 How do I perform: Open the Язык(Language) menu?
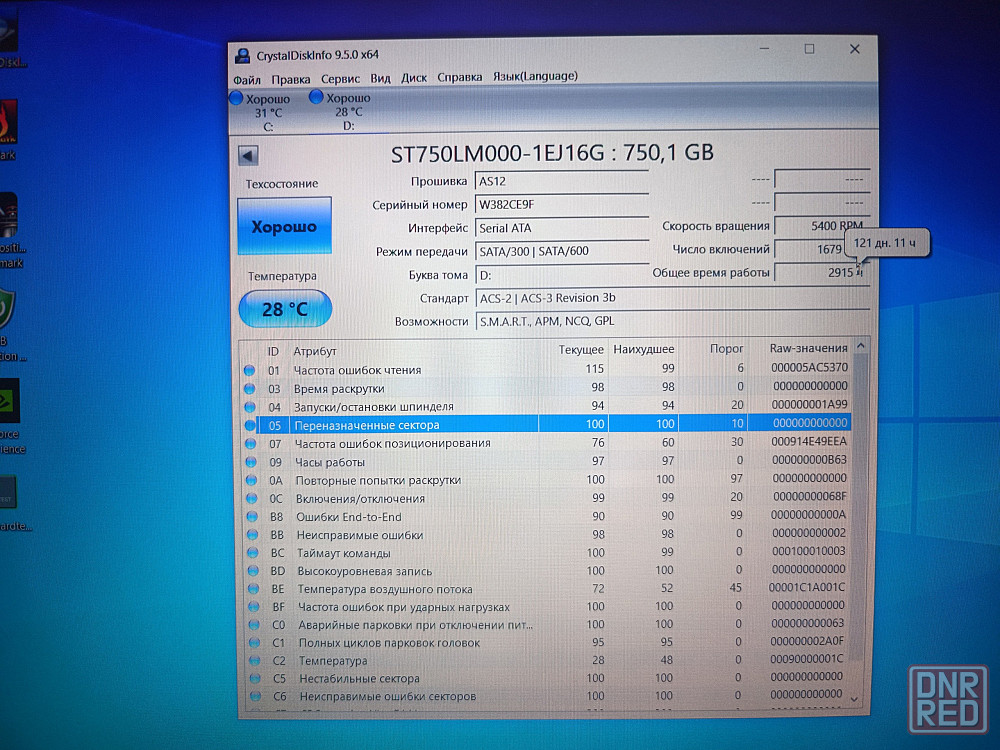(535, 76)
